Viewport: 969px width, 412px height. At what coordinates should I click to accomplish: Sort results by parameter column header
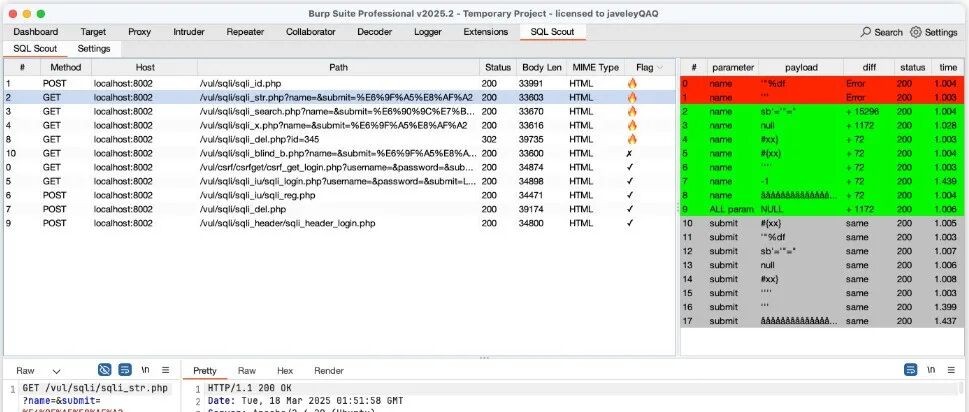pos(733,67)
